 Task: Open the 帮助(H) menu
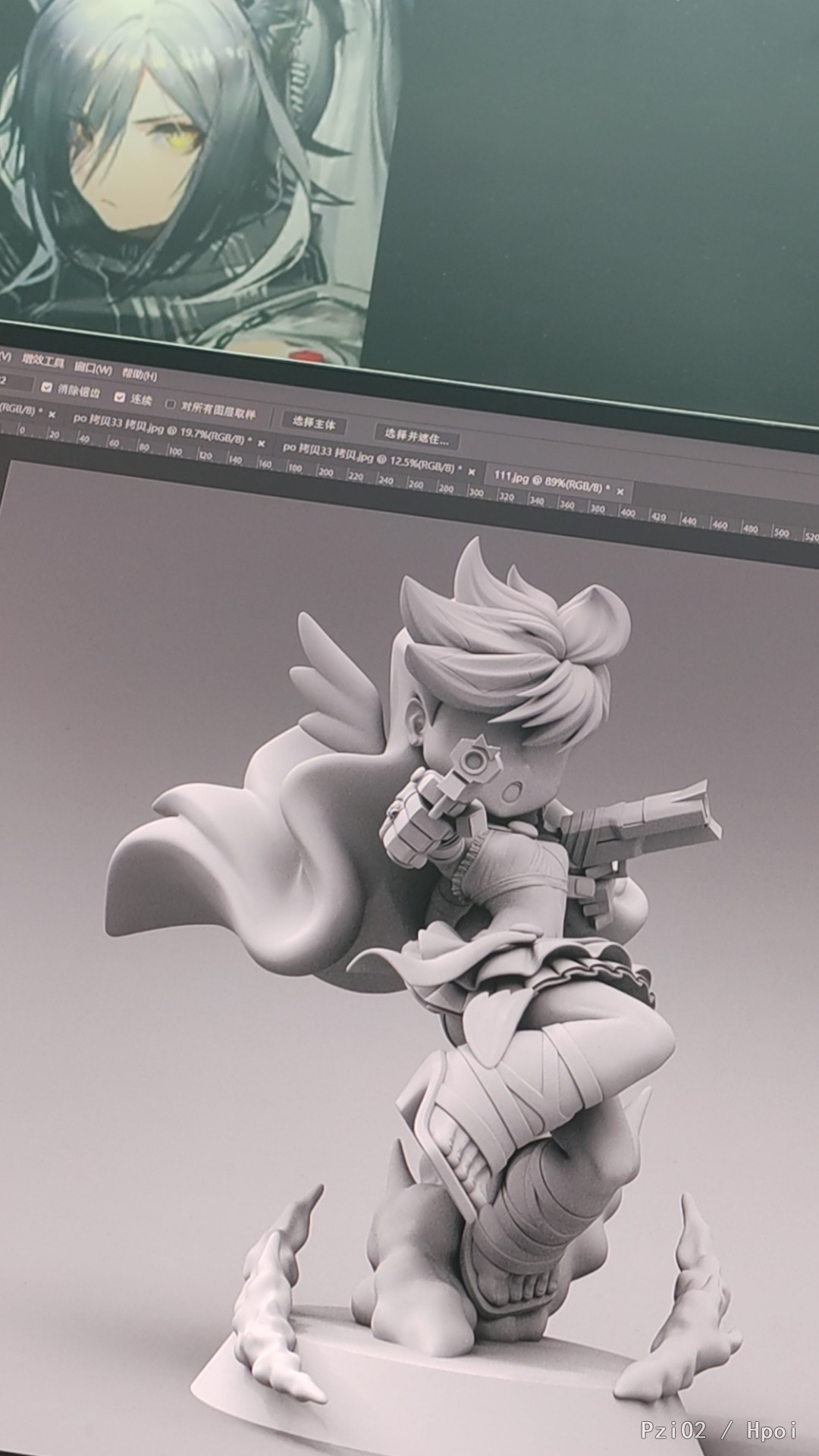click(140, 375)
